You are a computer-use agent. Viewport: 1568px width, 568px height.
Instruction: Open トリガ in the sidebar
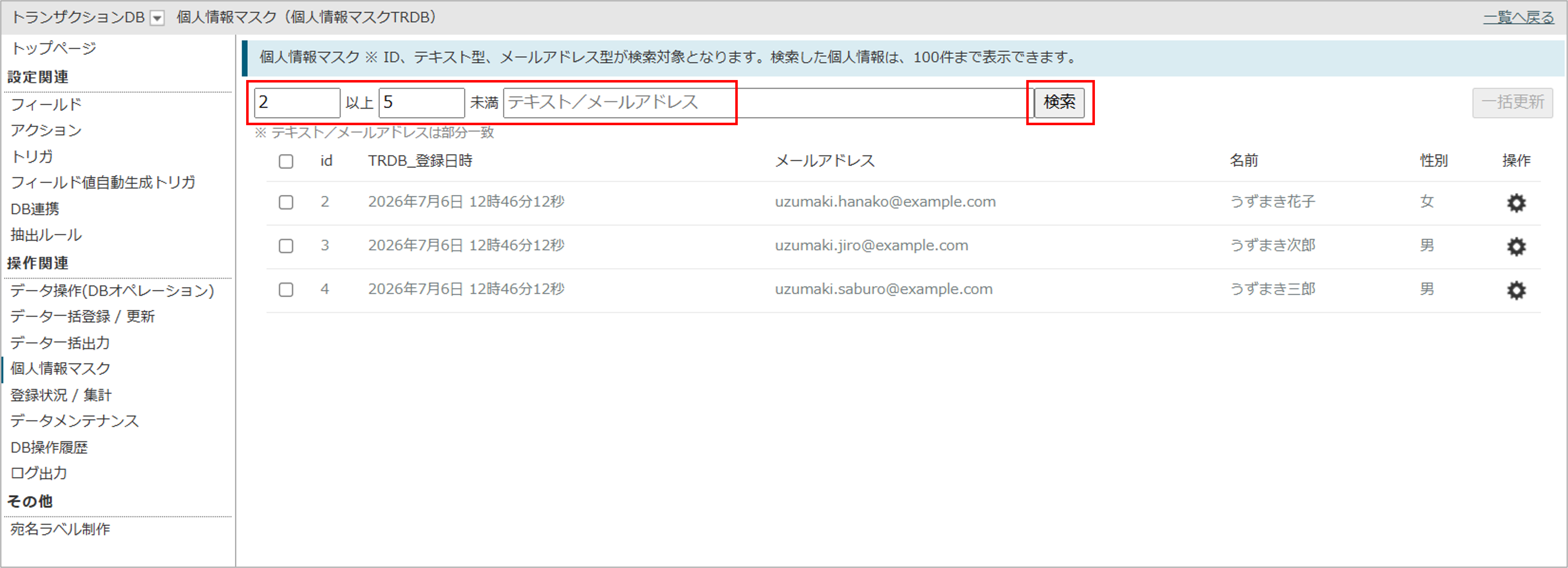(x=32, y=156)
